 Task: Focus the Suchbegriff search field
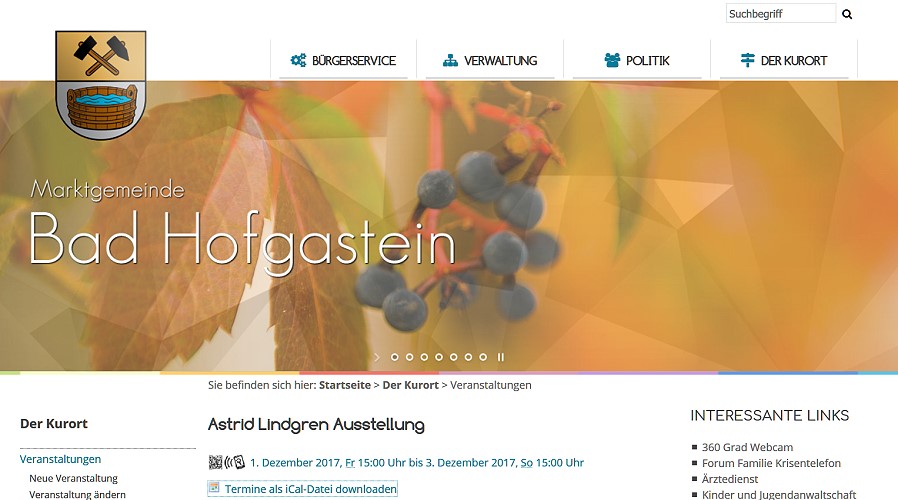[x=781, y=14]
